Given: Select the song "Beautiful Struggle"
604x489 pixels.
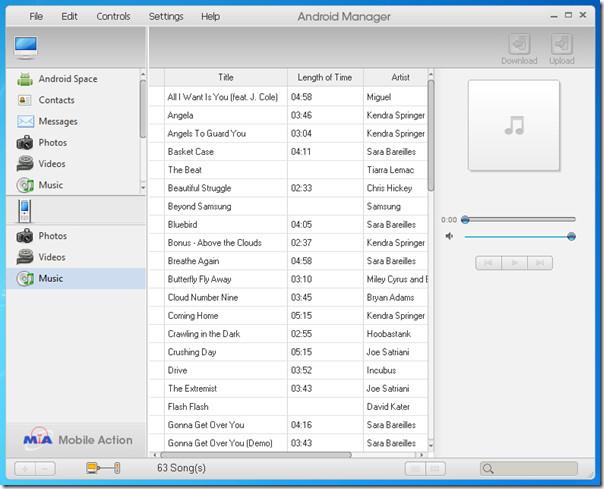Looking at the screenshot, I should click(199, 188).
